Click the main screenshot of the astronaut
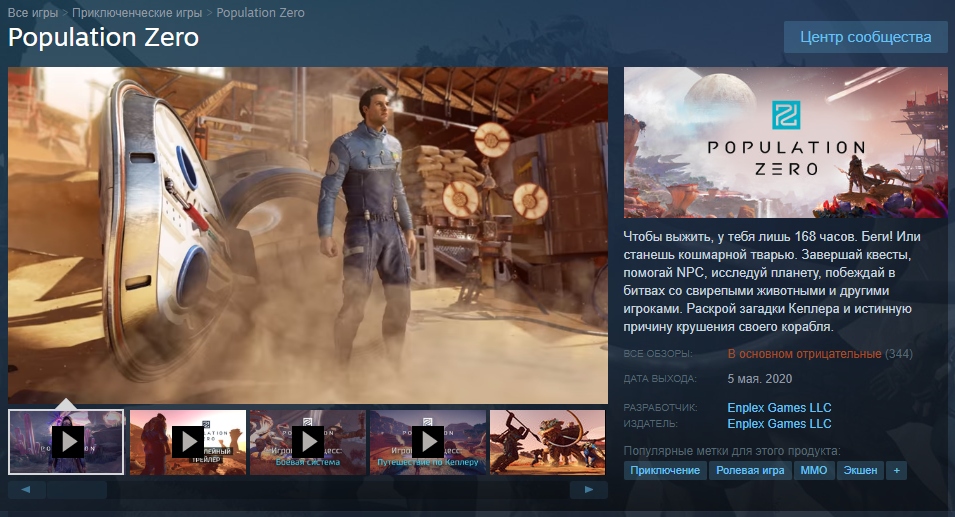The height and width of the screenshot is (517, 955). point(308,235)
